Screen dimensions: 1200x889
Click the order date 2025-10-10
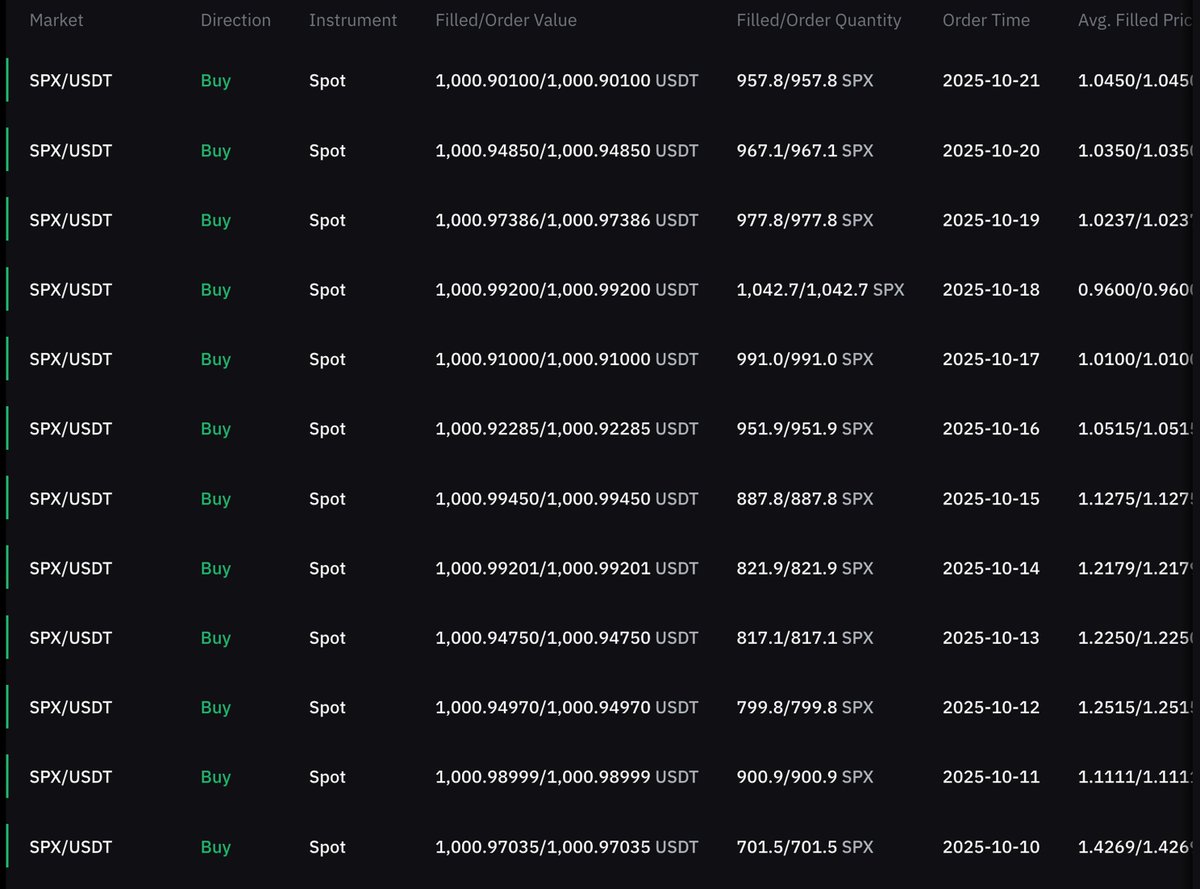(991, 847)
